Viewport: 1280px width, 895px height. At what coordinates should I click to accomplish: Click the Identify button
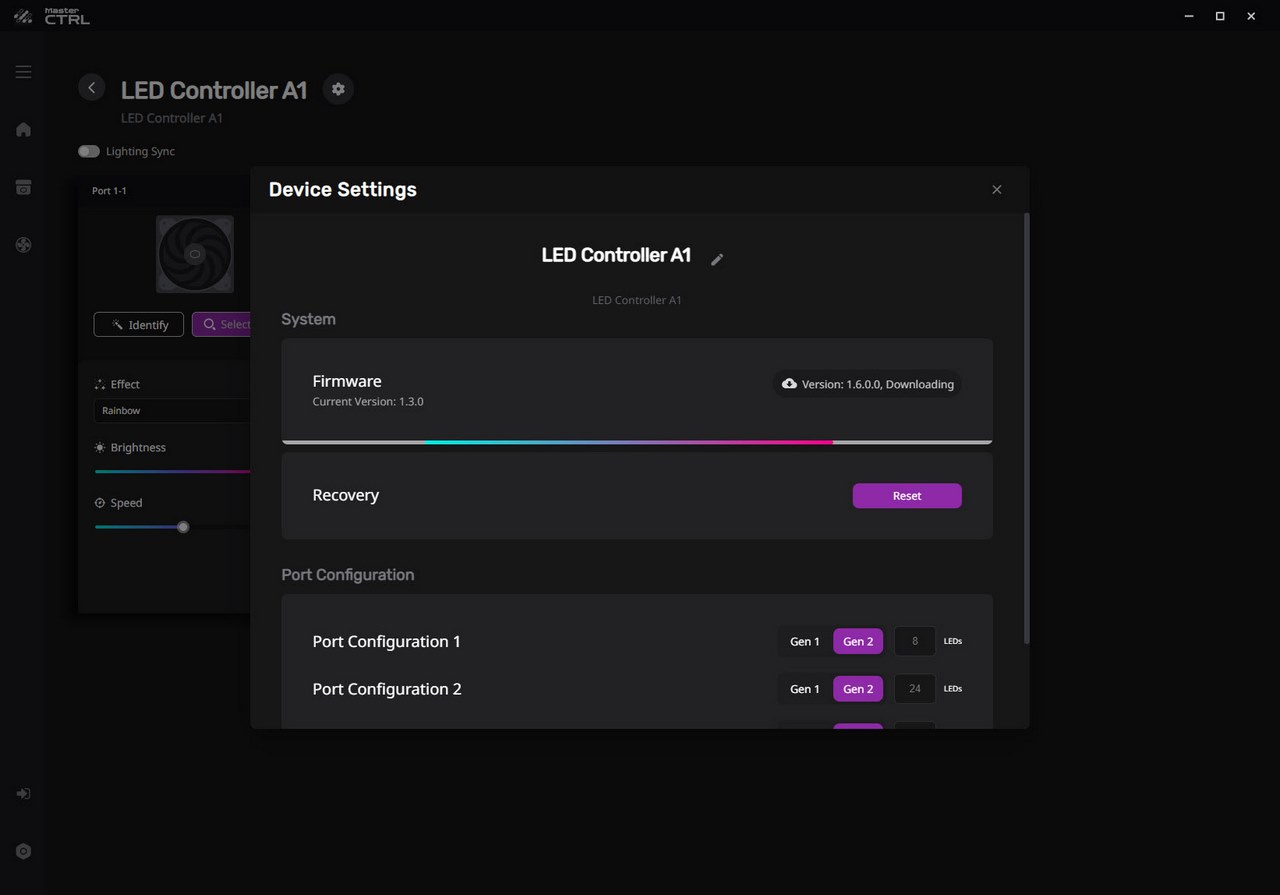(x=139, y=325)
